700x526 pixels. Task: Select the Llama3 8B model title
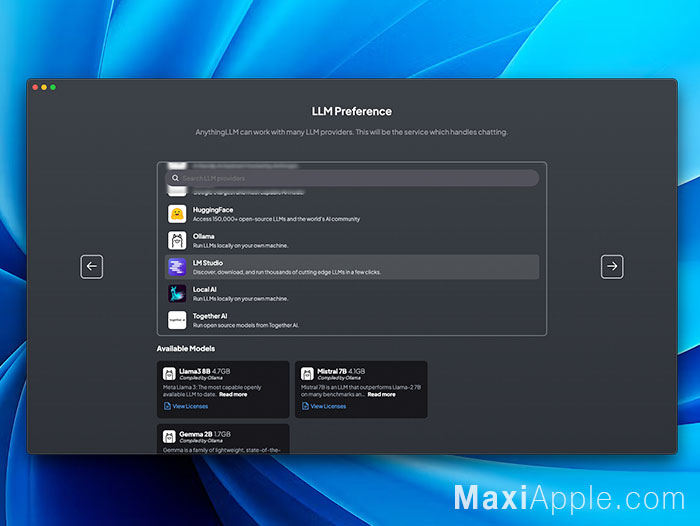coord(195,371)
